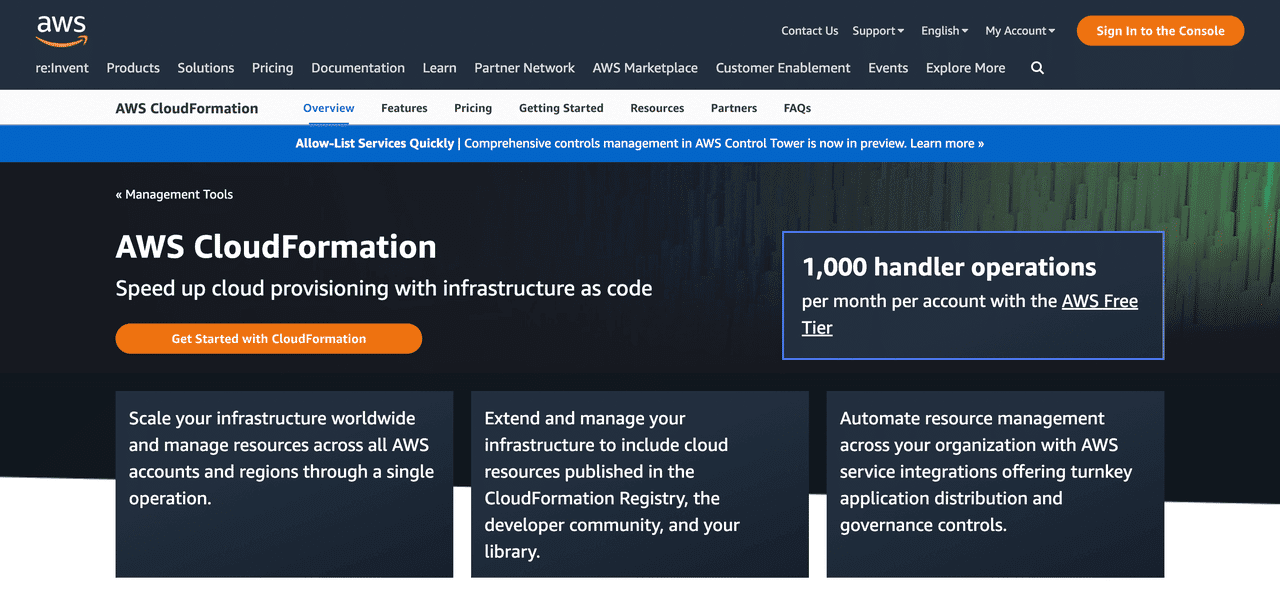Click AWS CloudFormation product title in subnav
Screen dimensions: 1280x607
pyautogui.click(x=187, y=108)
